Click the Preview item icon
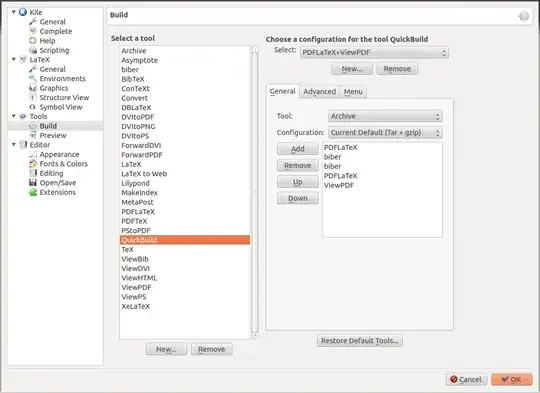 point(33,135)
